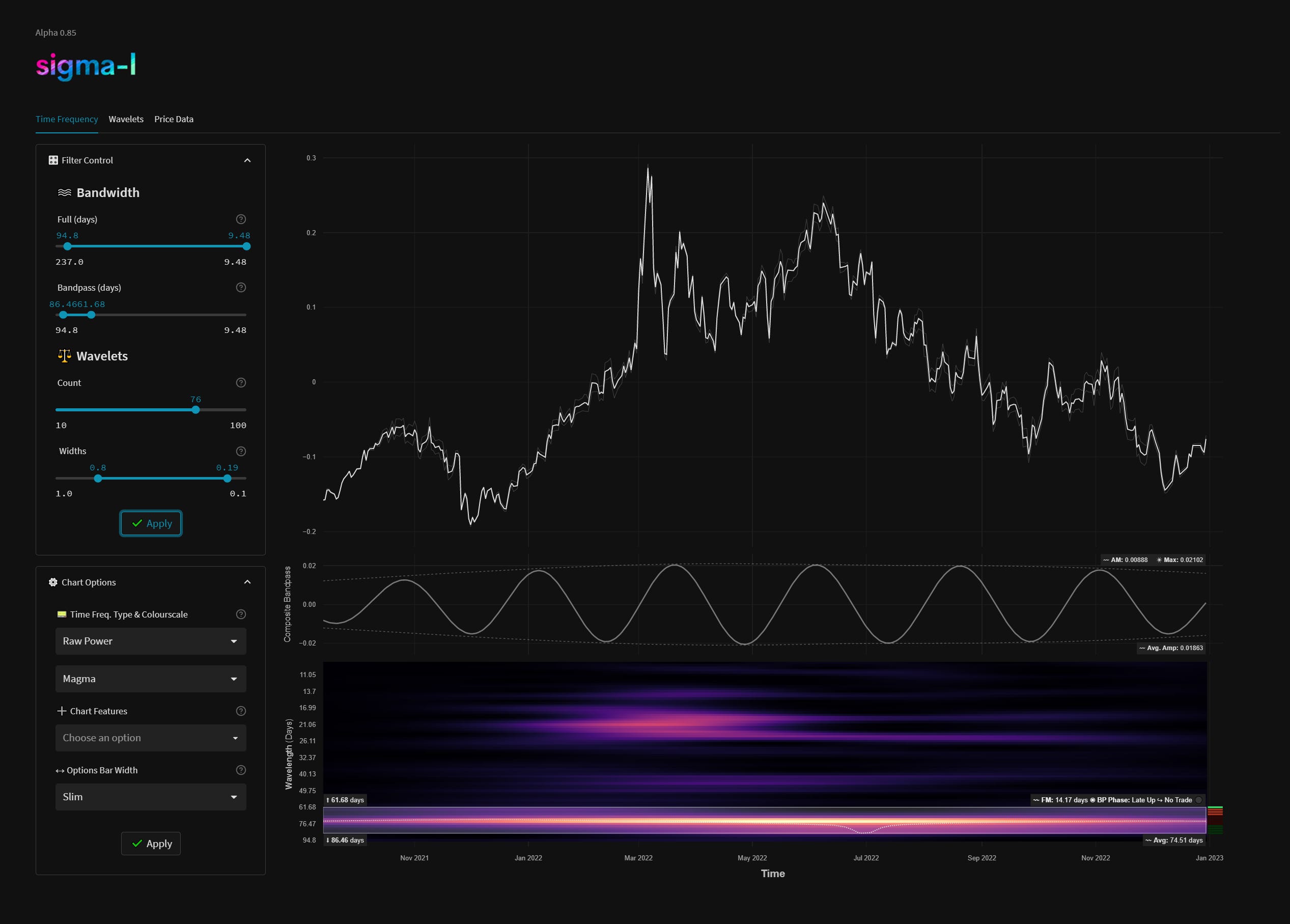Click help icon next to Full (days)
Screen dimensions: 1290x924
point(241,219)
